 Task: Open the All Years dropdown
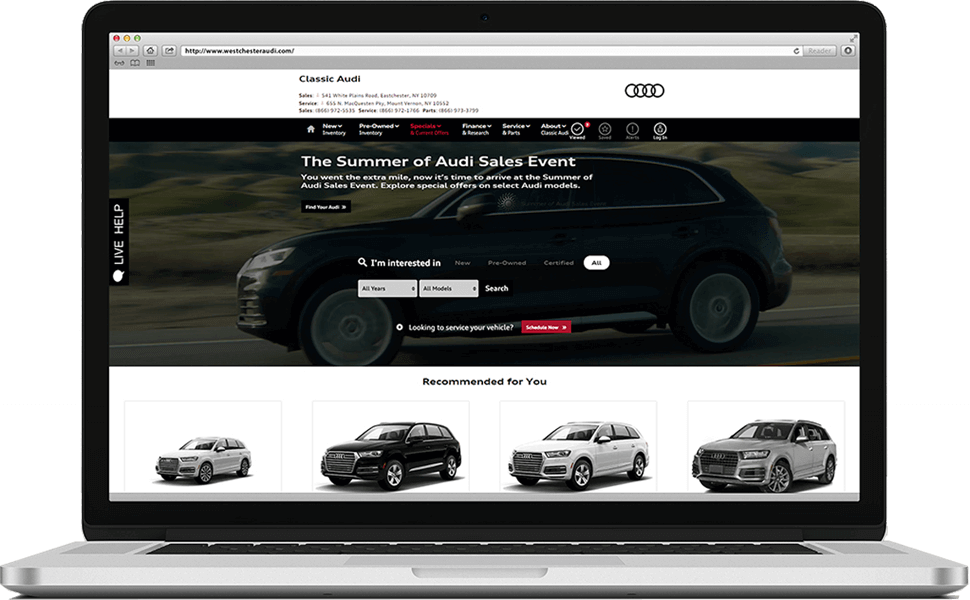(388, 288)
